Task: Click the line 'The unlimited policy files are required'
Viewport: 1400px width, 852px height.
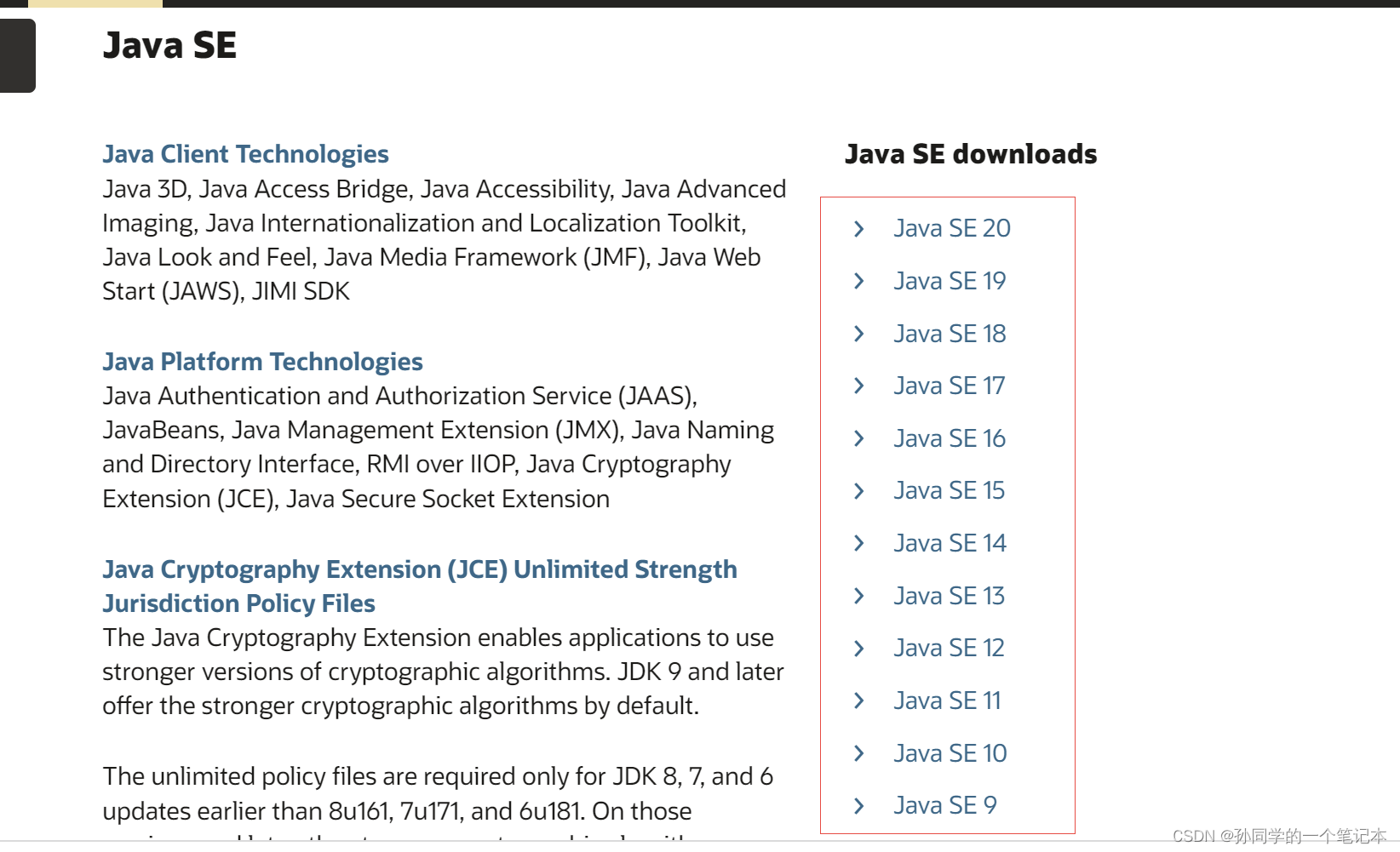Action: coord(437,776)
